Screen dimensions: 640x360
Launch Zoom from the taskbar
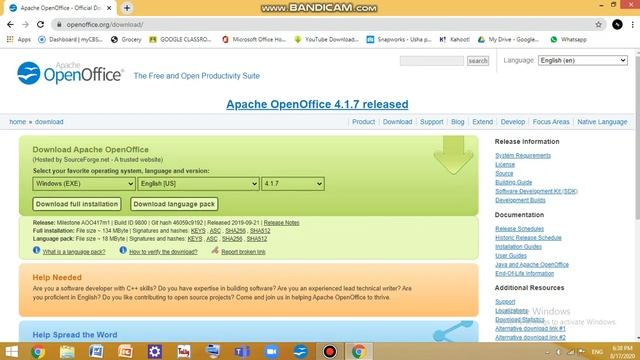[x=271, y=351]
